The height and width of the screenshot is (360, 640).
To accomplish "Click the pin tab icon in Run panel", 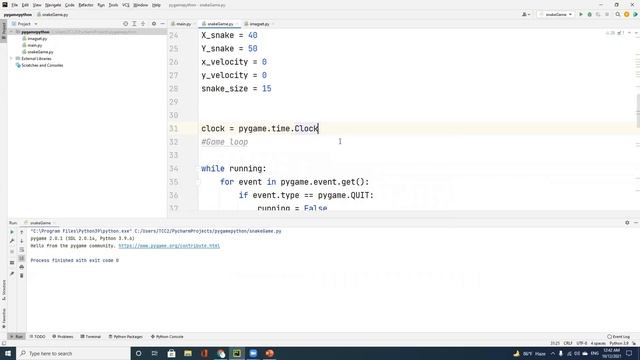I will tap(12, 273).
